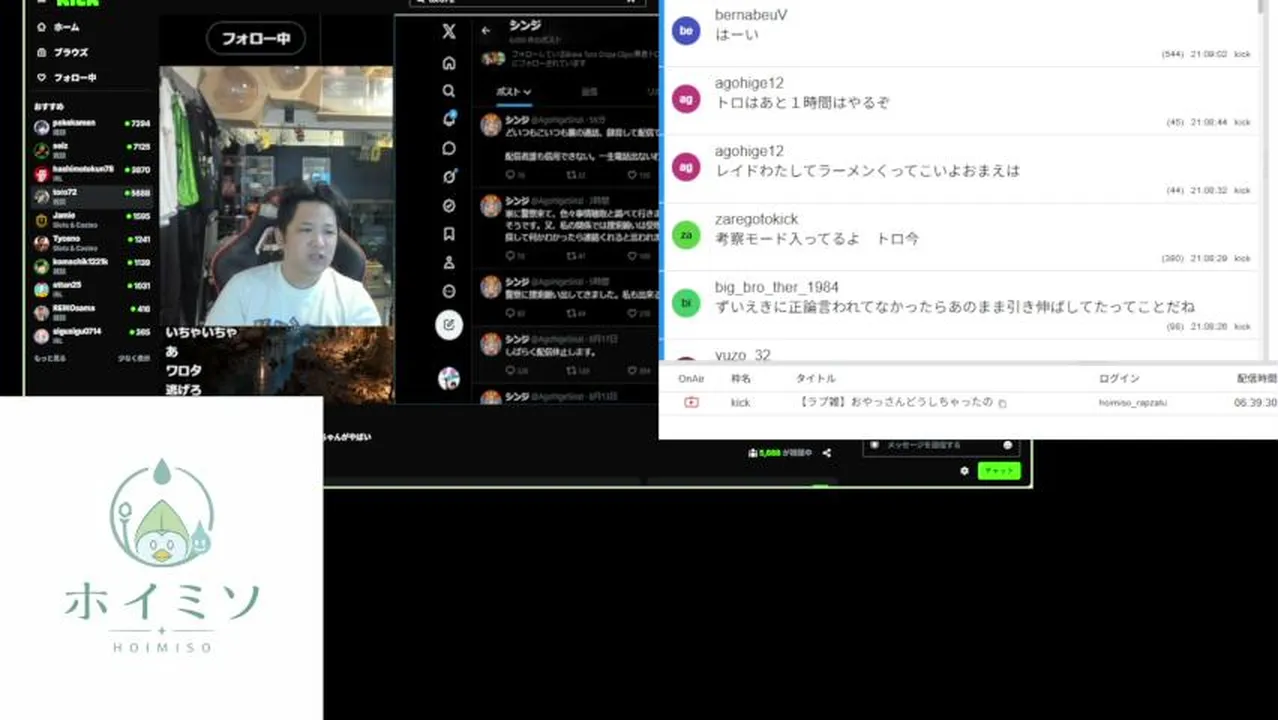Open verified checkmark icon in X sidebar

tap(449, 205)
